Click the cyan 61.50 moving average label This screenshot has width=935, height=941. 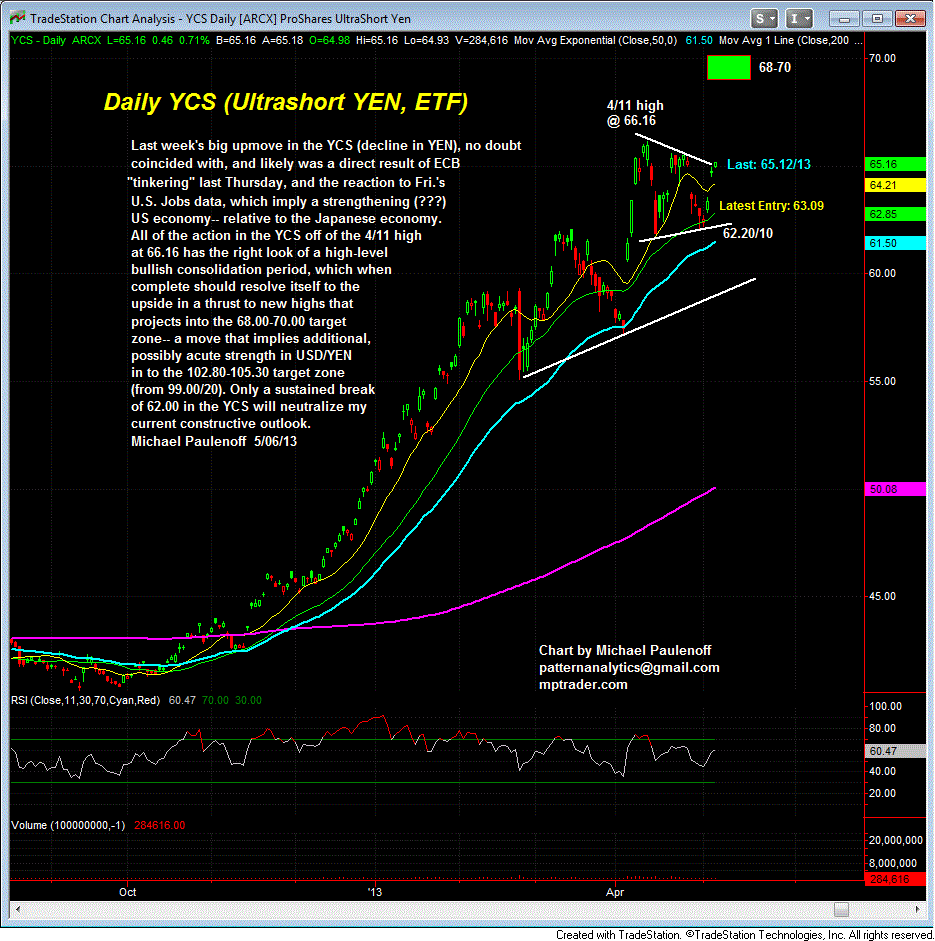point(895,243)
